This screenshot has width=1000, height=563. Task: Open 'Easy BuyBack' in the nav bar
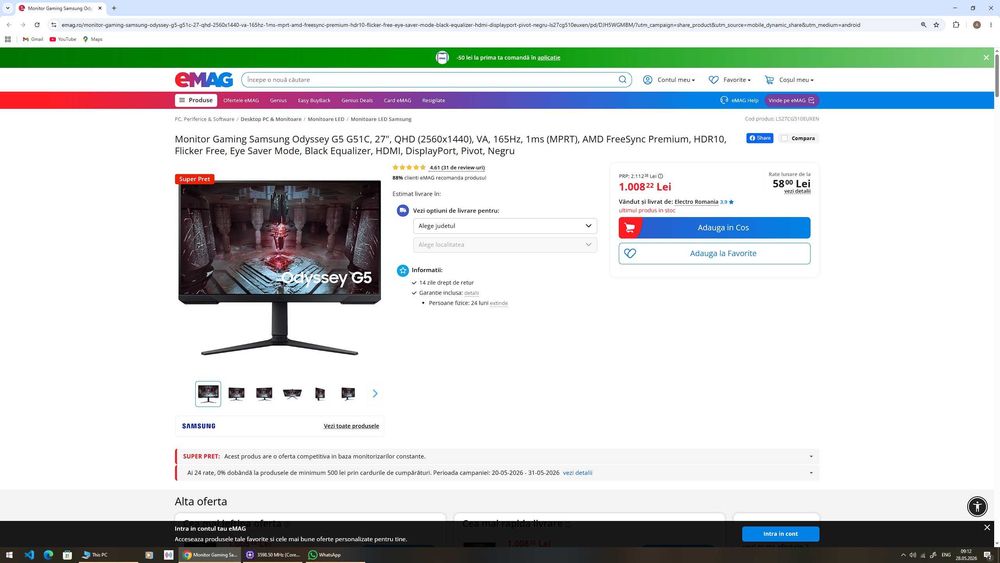coord(314,100)
